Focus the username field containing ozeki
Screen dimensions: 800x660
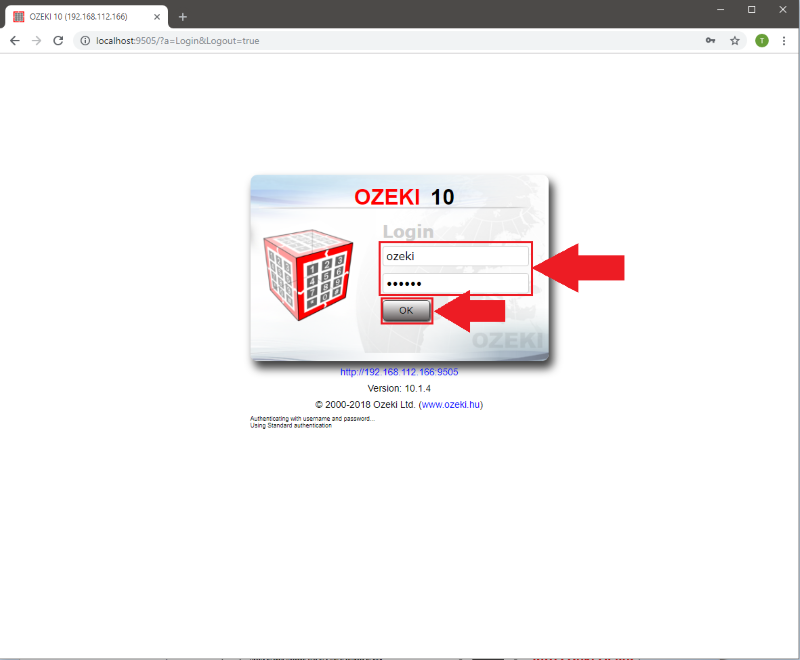coord(455,256)
